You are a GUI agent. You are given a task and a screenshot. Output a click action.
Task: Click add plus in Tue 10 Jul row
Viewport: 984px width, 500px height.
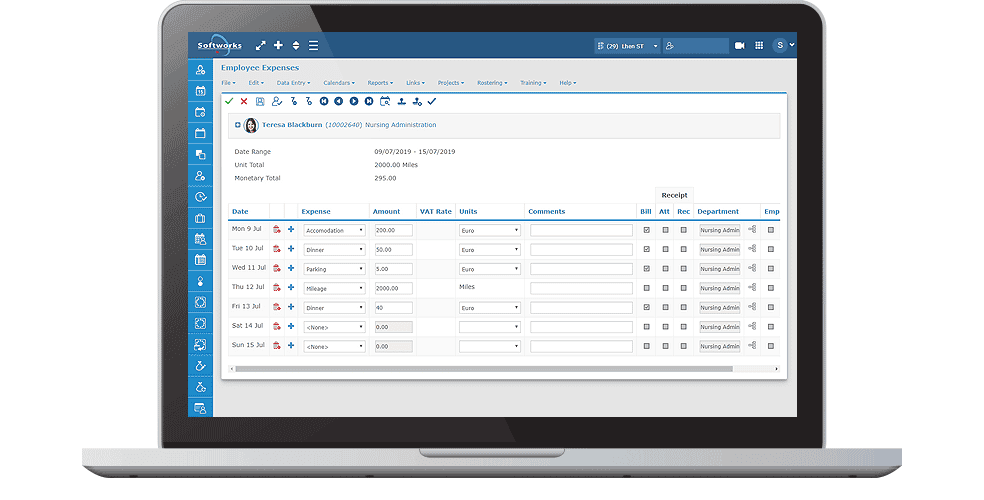click(x=291, y=249)
